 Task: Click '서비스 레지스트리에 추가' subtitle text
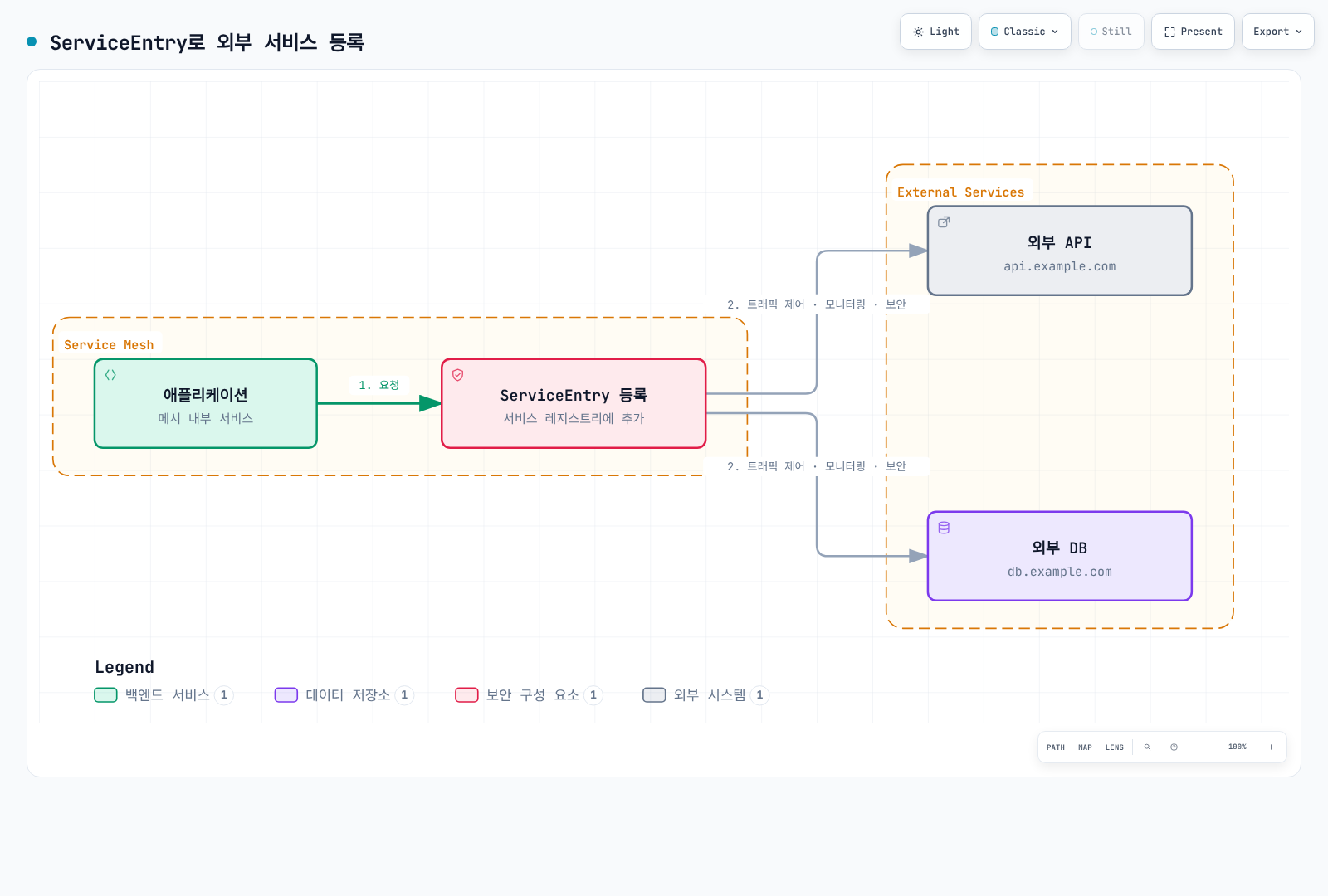[574, 418]
